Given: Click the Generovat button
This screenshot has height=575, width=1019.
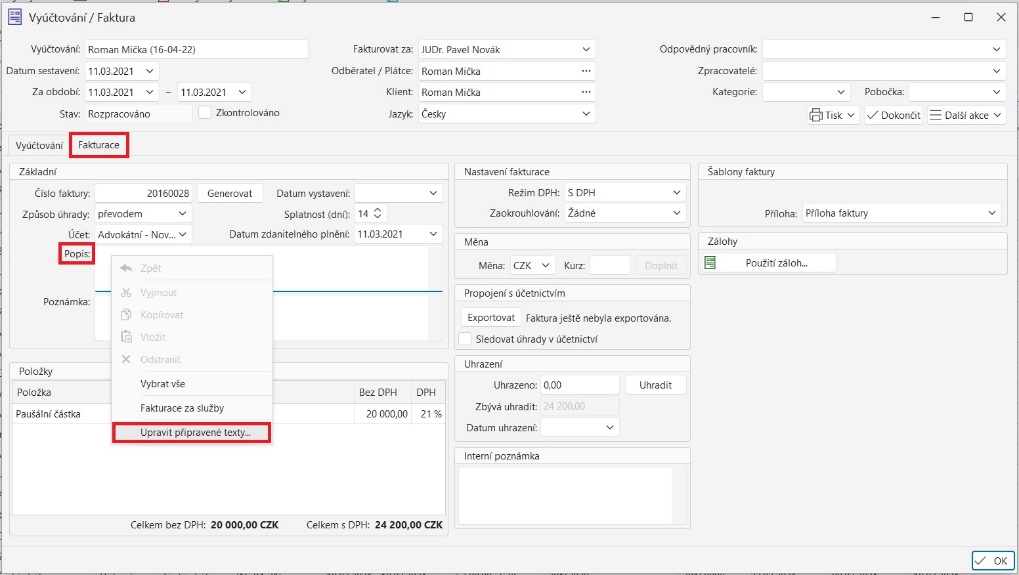Looking at the screenshot, I should point(230,193).
